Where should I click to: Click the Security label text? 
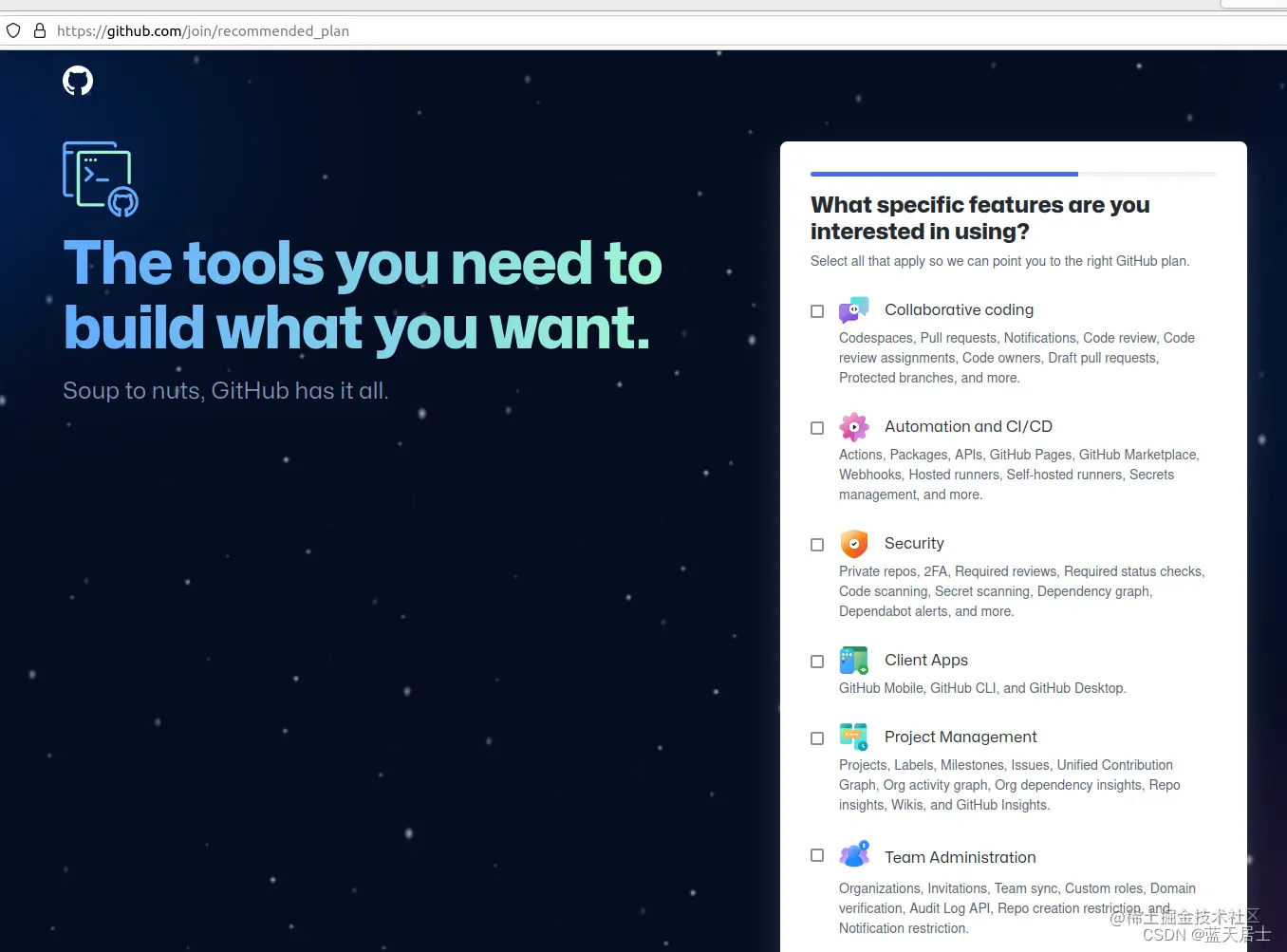pyautogui.click(x=914, y=543)
